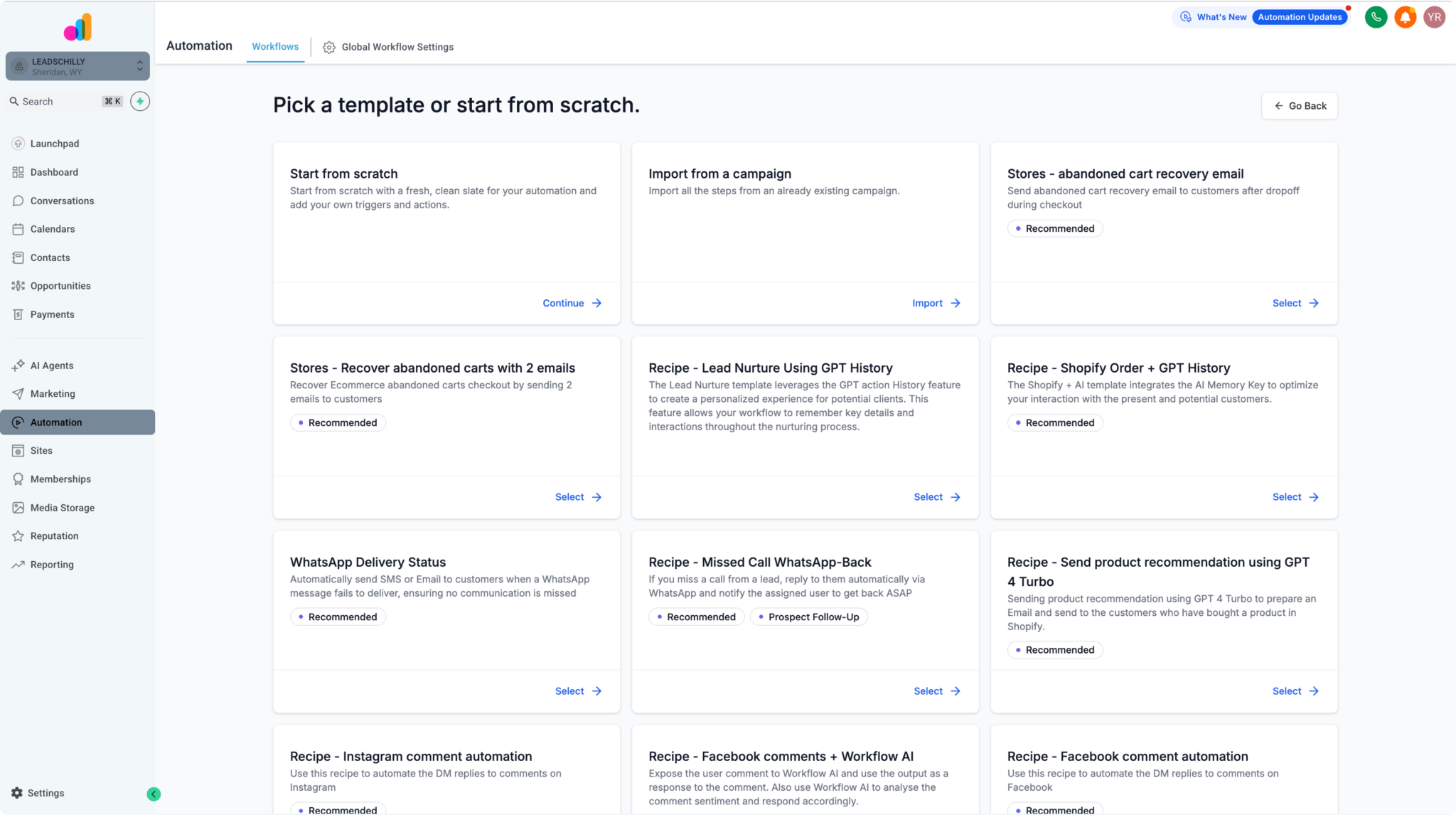Viewport: 1456px width, 815px height.
Task: Click the app logo
Action: (77, 27)
